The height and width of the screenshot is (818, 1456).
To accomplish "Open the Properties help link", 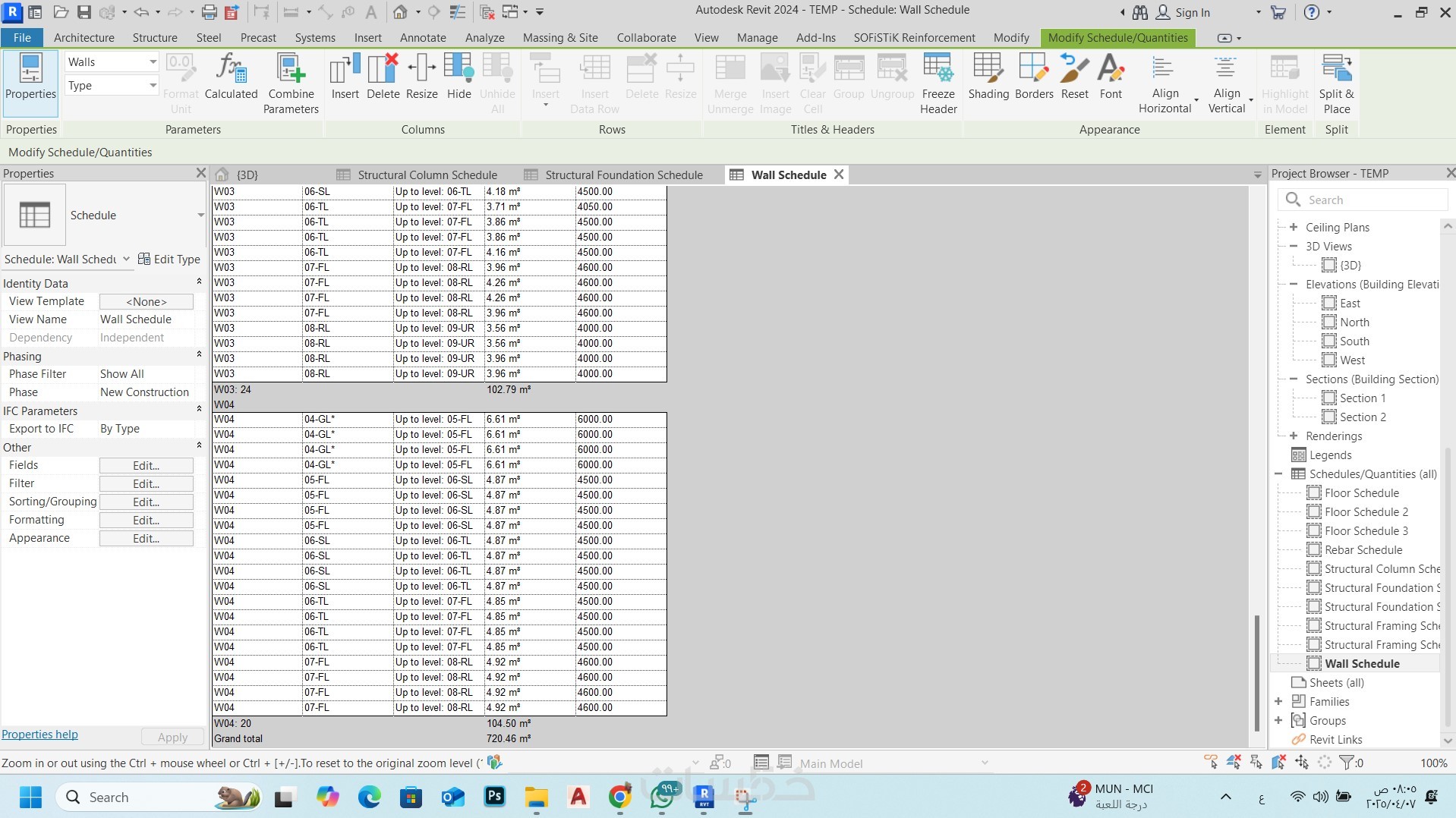I will click(x=39, y=734).
